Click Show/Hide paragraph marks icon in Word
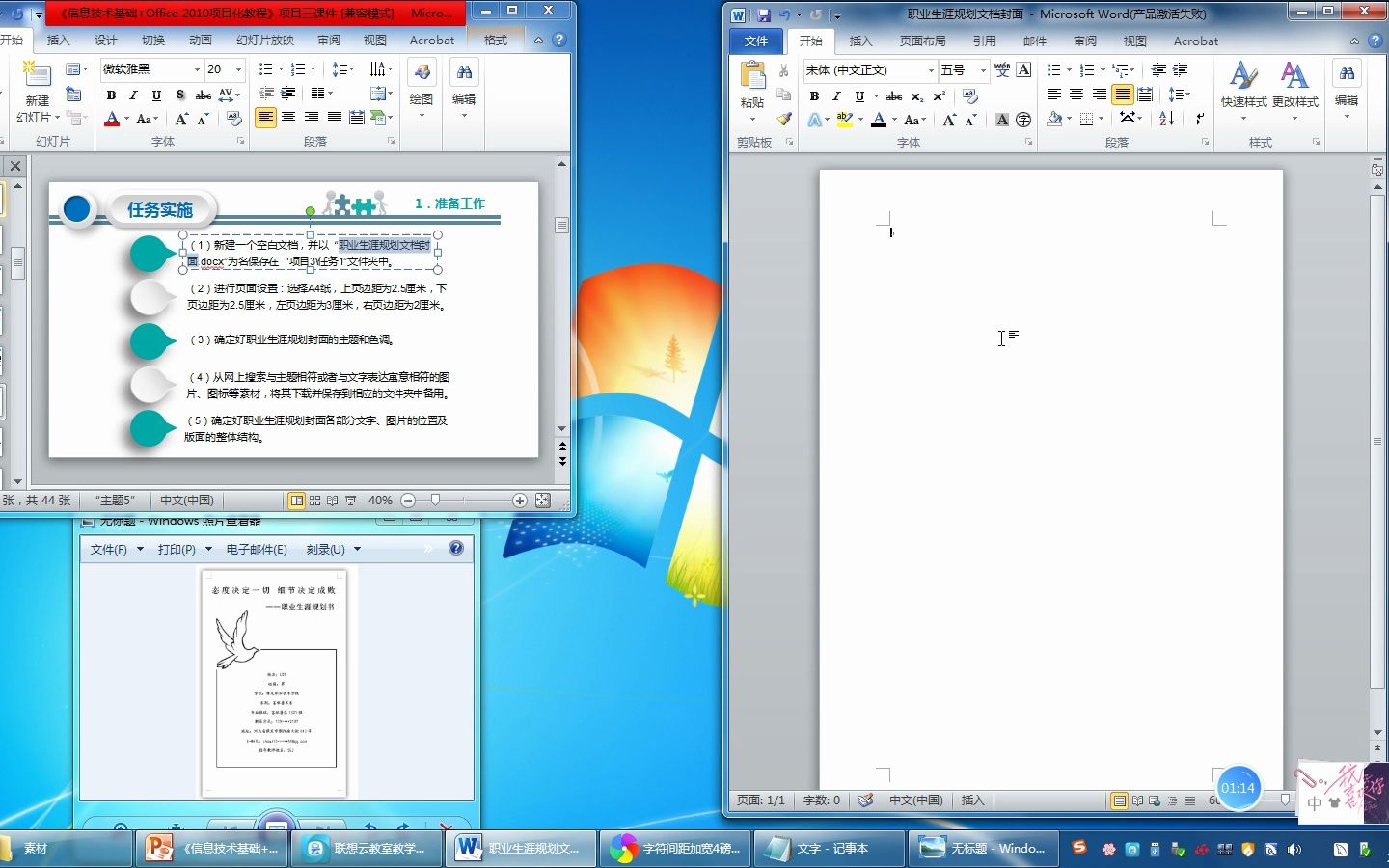Image resolution: width=1389 pixels, height=868 pixels. [1199, 119]
